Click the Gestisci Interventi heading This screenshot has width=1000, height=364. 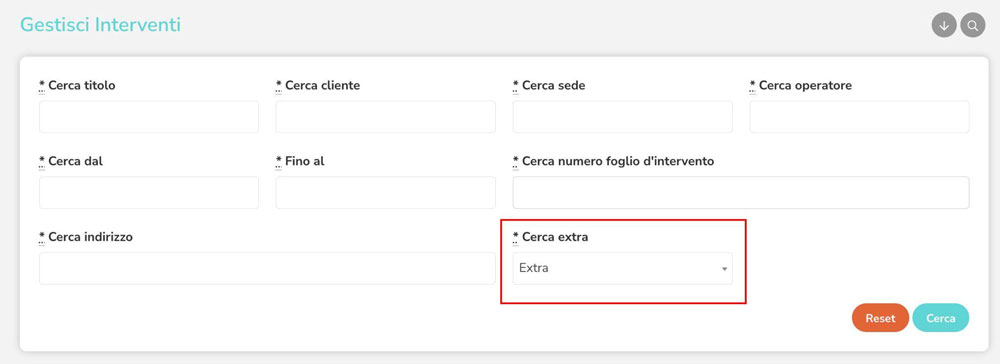coord(101,25)
